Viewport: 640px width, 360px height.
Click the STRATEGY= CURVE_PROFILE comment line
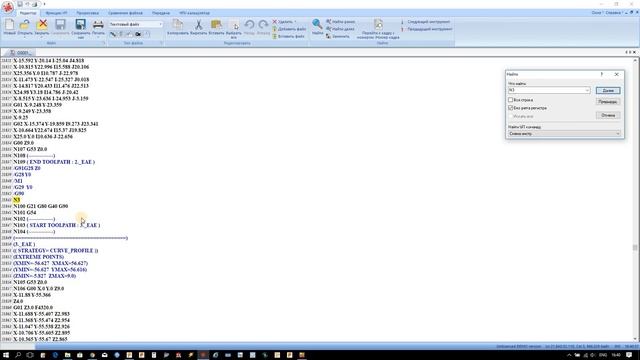point(56,250)
